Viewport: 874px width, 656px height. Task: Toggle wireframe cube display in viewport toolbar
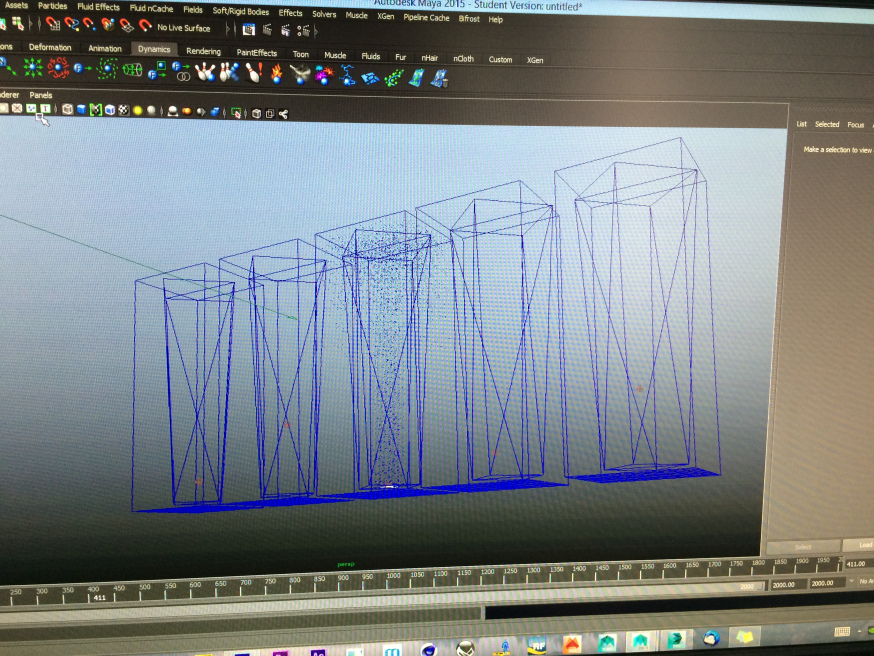click(67, 109)
